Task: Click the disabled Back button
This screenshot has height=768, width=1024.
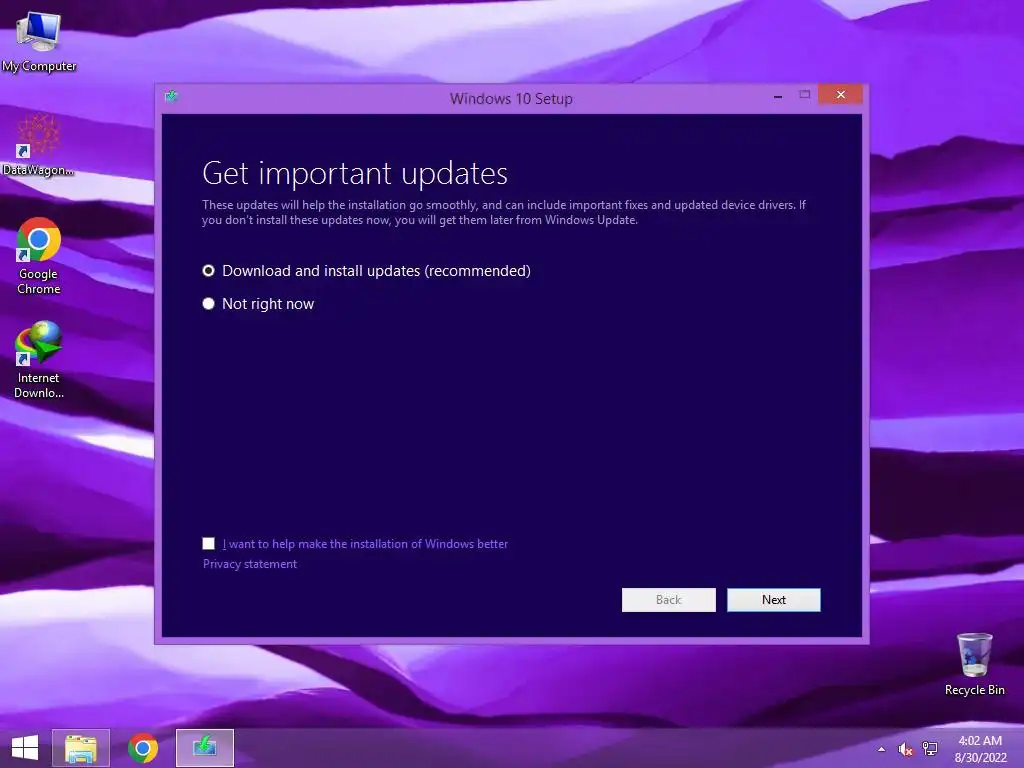Action: (669, 600)
